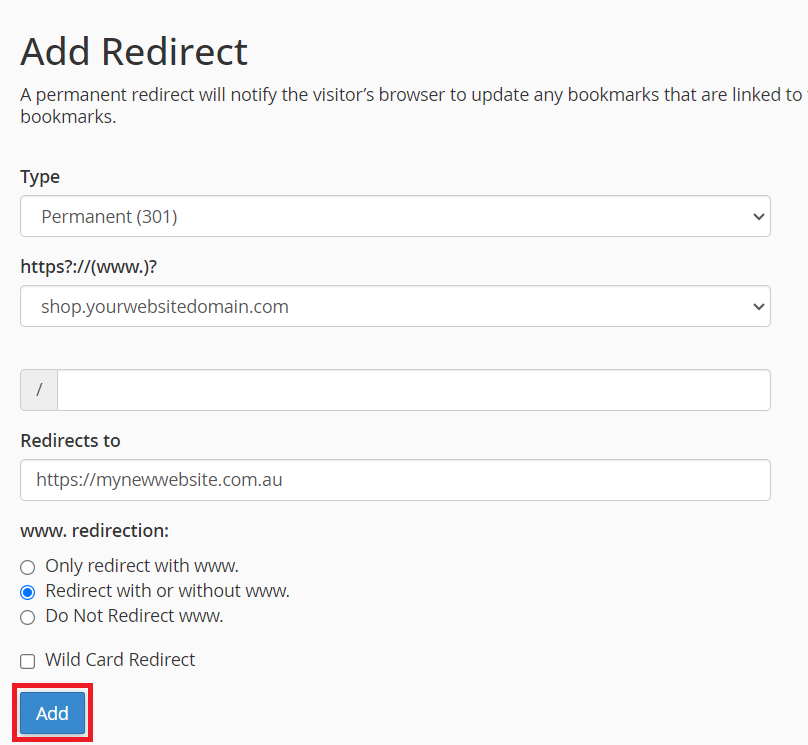This screenshot has height=745, width=808.
Task: Click the "https?://(www.)?" field label
Action: [x=88, y=267]
